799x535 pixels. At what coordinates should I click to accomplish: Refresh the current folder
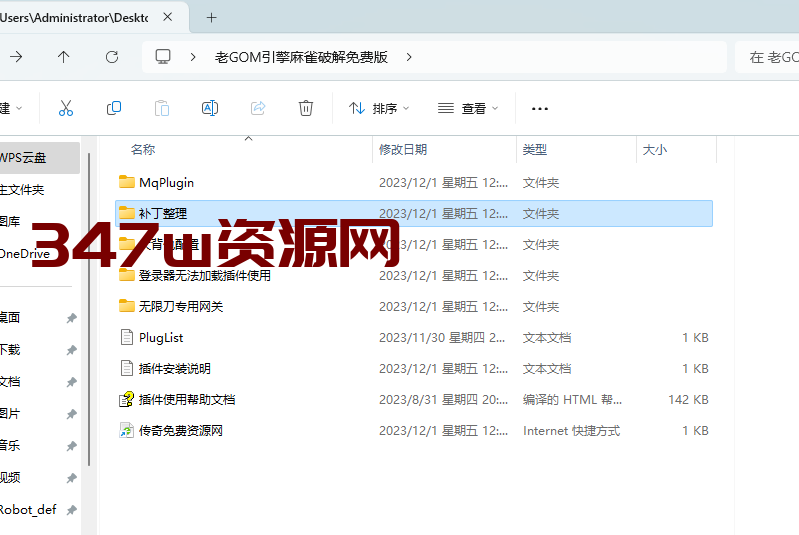tap(112, 57)
